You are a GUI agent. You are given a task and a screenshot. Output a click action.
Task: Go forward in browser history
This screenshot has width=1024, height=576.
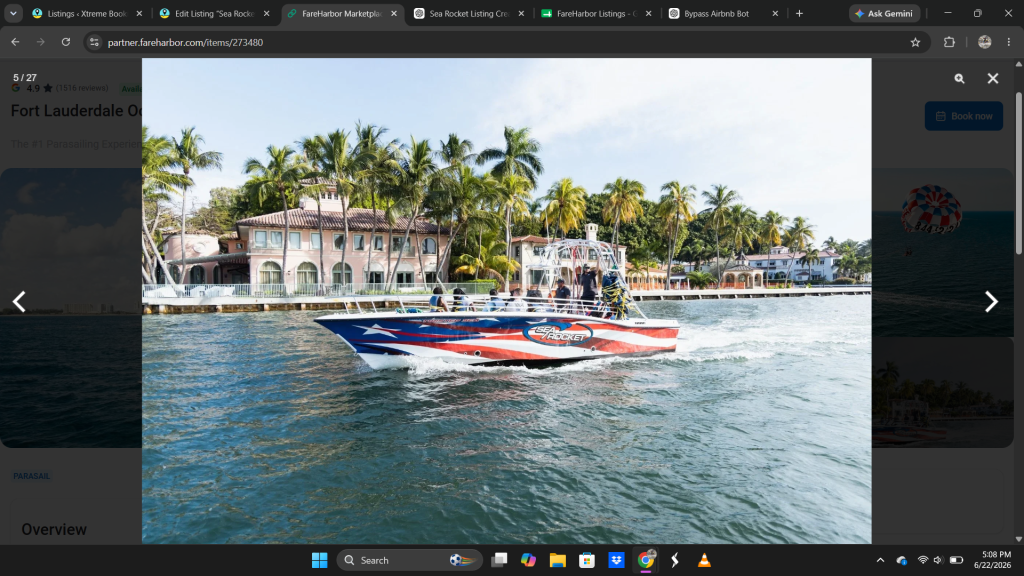(40, 42)
